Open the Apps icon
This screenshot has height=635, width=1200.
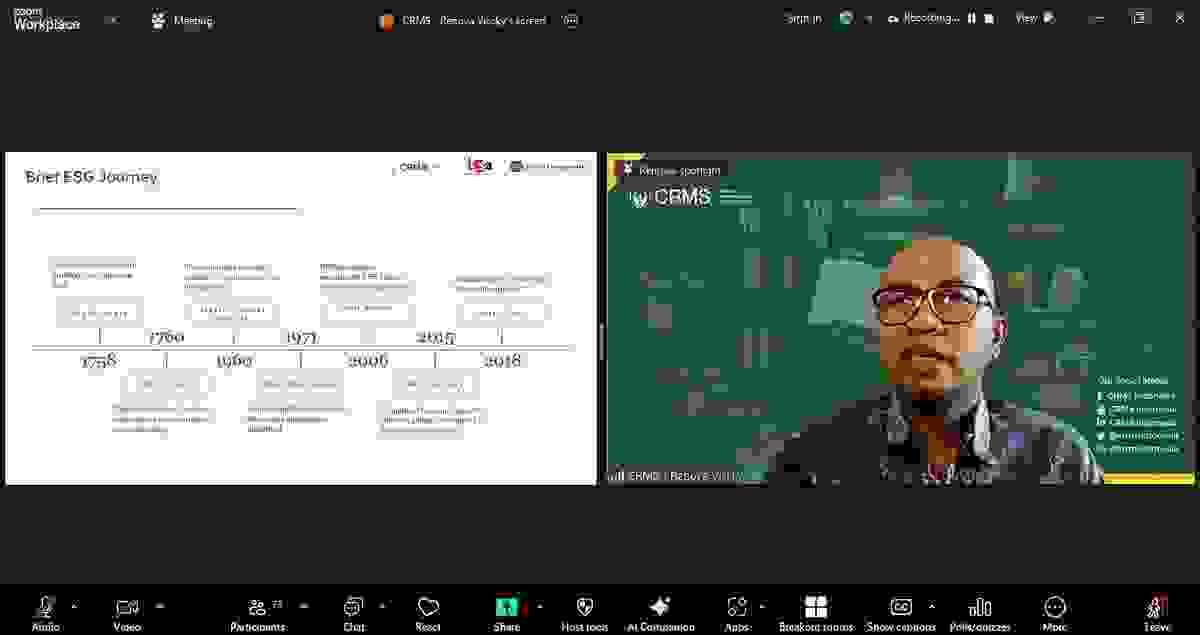click(x=738, y=612)
